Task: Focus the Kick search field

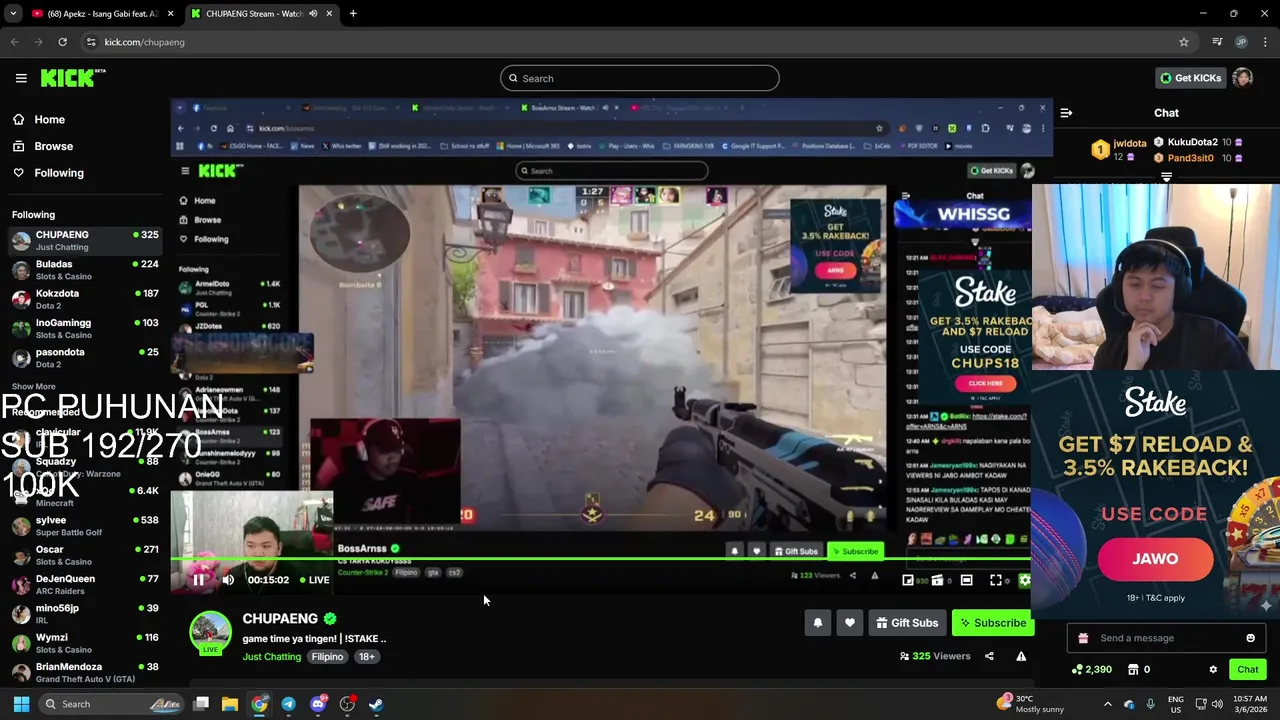Action: pyautogui.click(x=640, y=78)
